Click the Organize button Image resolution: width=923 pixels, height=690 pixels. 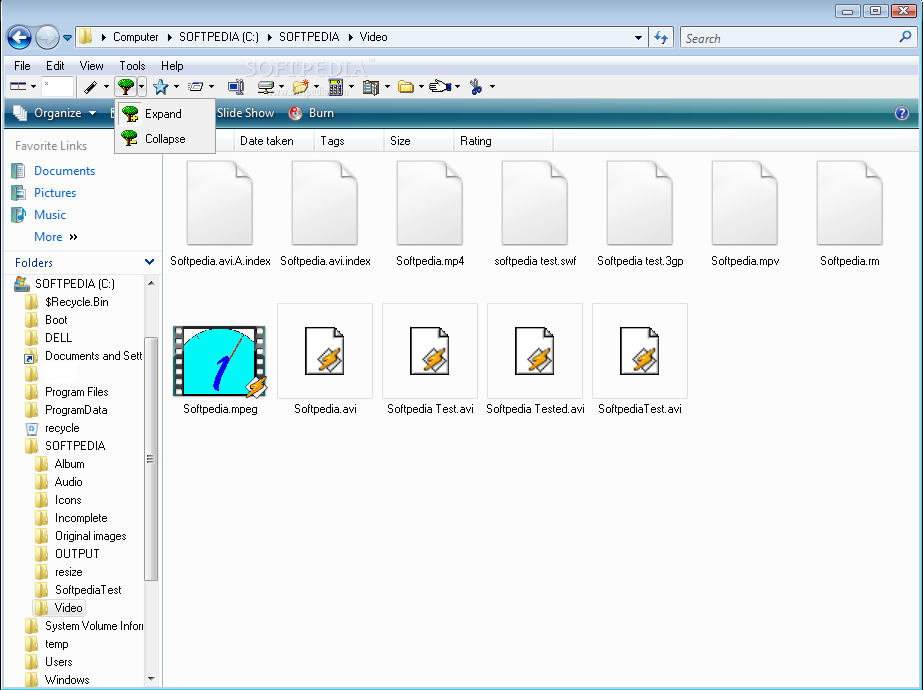coord(55,113)
